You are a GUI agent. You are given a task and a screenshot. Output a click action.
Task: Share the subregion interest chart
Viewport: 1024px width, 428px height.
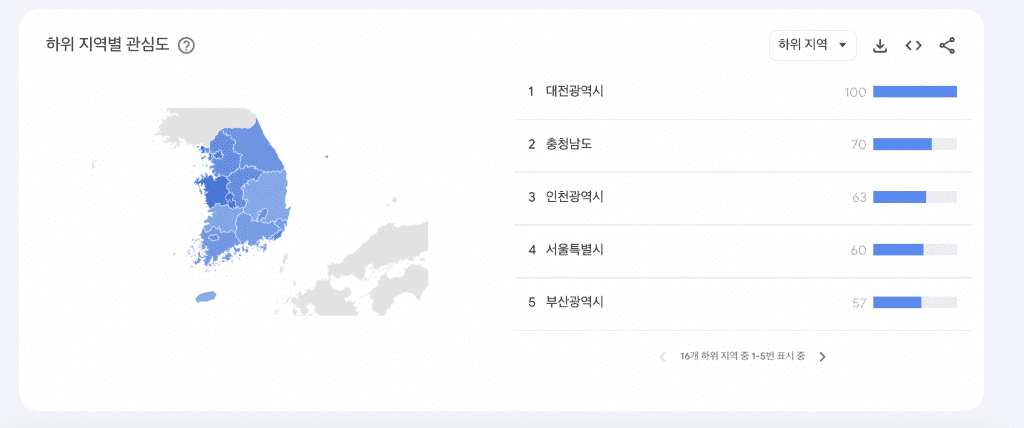947,46
